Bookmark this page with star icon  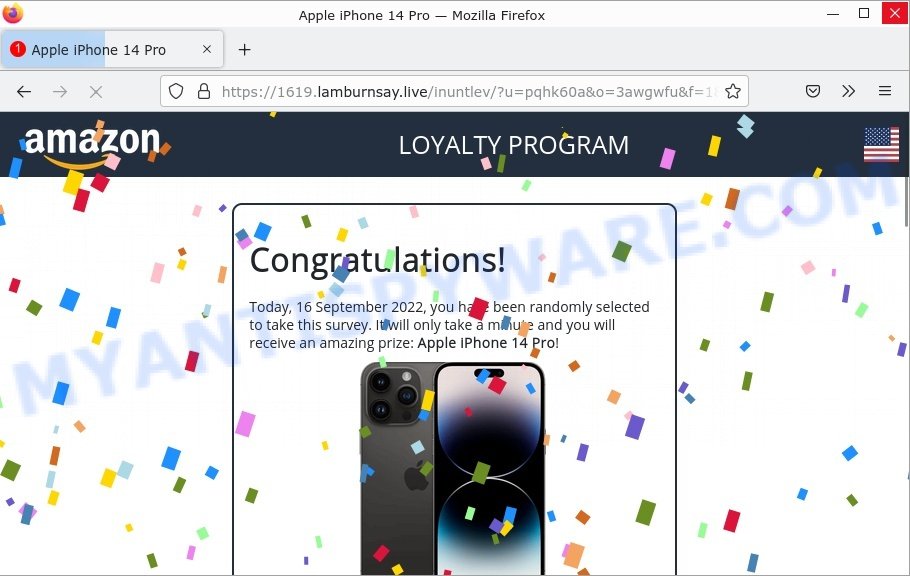[x=733, y=91]
